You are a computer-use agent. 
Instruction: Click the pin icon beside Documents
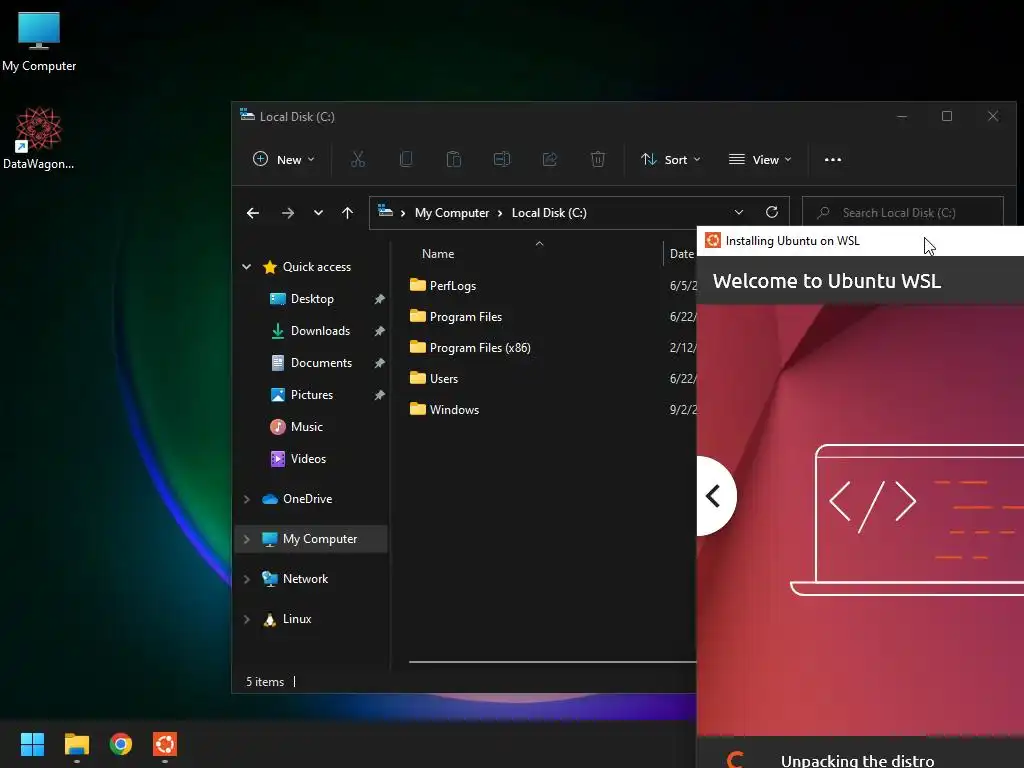[x=379, y=363]
